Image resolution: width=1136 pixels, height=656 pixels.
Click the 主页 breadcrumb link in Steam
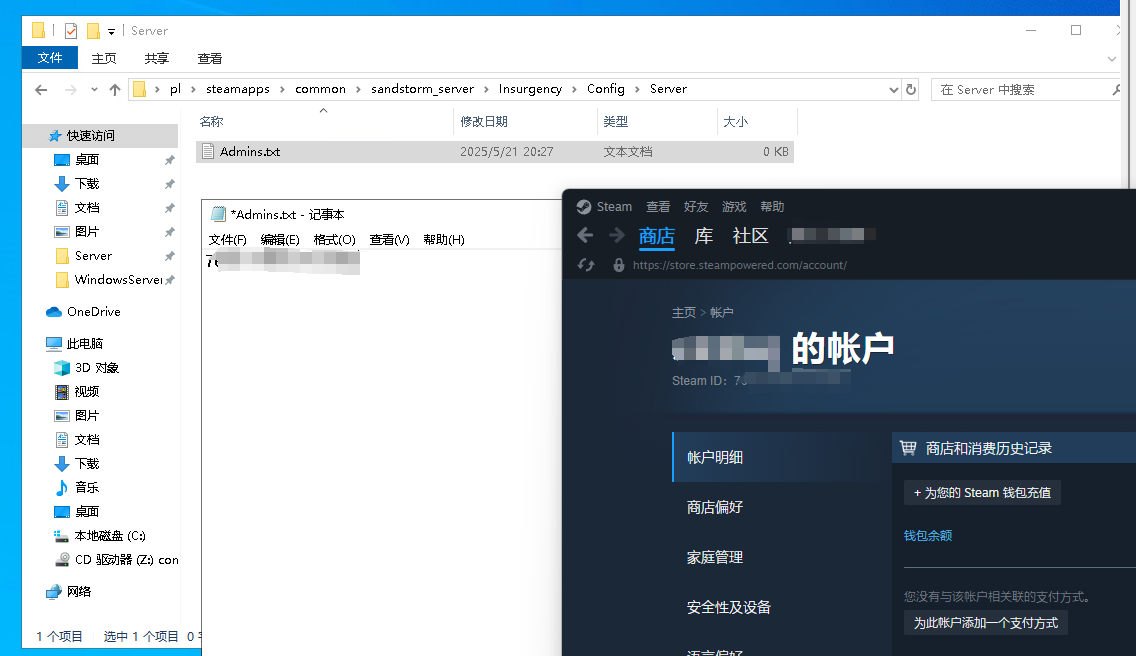[684, 312]
